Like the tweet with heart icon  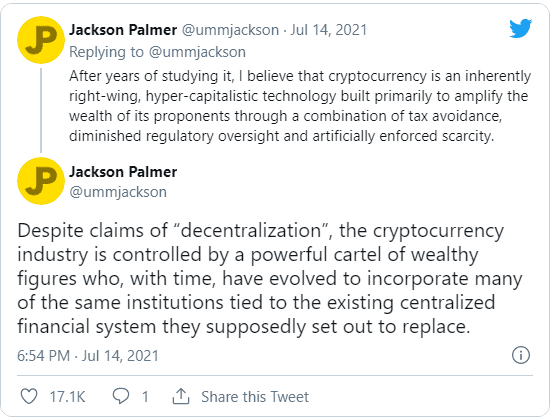[29, 397]
